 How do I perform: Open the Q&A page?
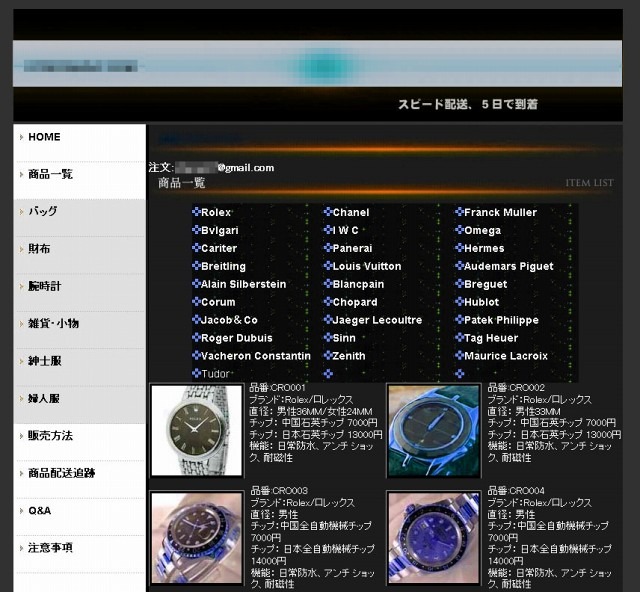pyautogui.click(x=40, y=511)
